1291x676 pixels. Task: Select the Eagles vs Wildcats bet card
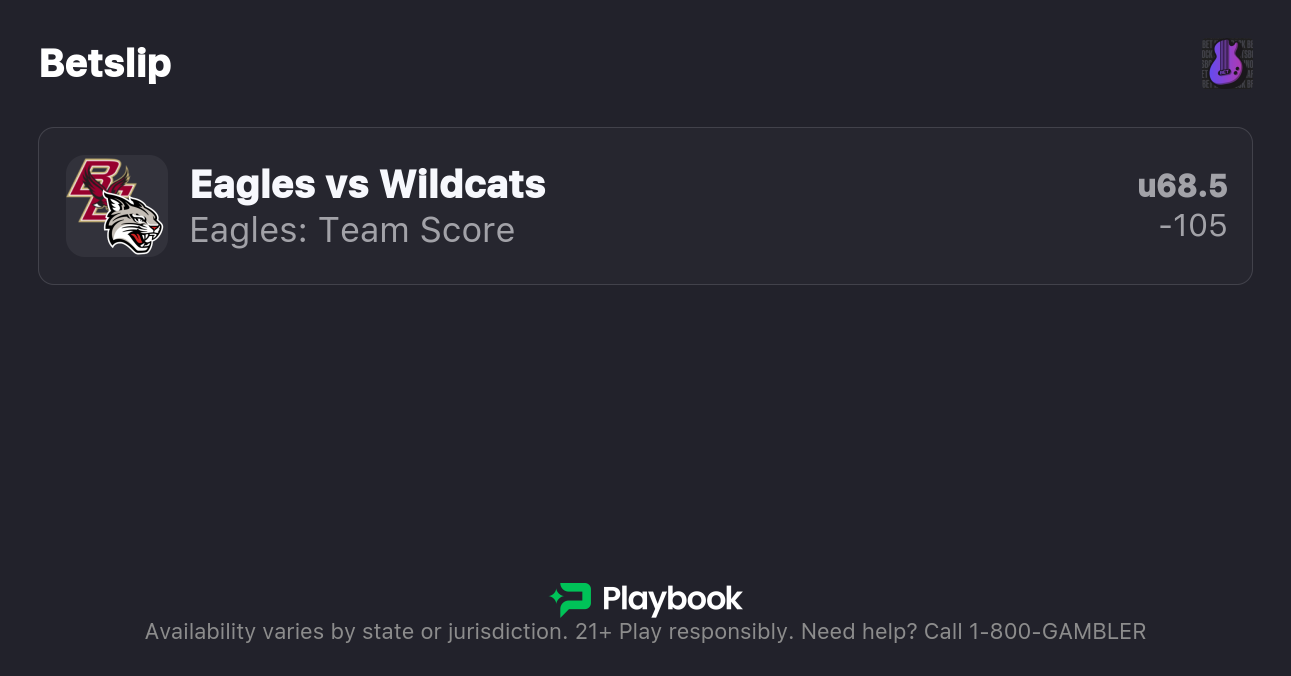[645, 205]
